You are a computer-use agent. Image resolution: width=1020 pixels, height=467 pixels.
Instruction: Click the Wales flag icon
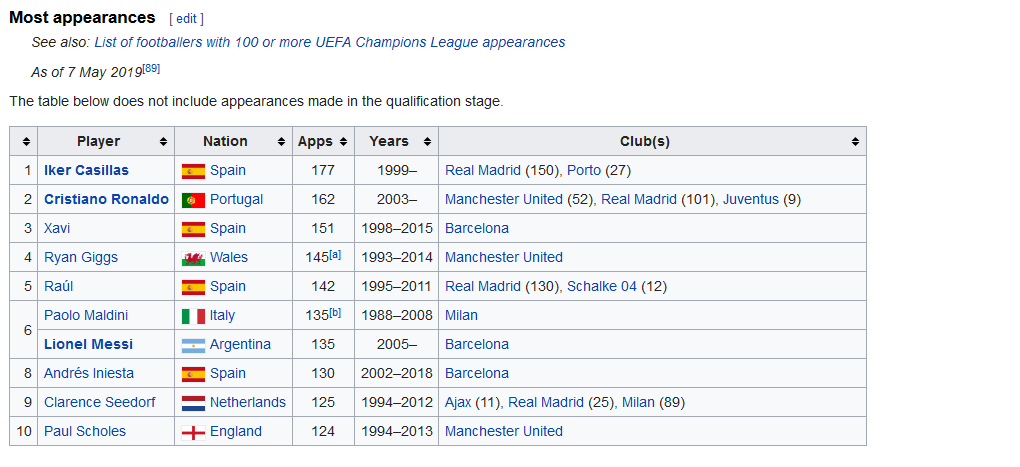[x=193, y=258]
